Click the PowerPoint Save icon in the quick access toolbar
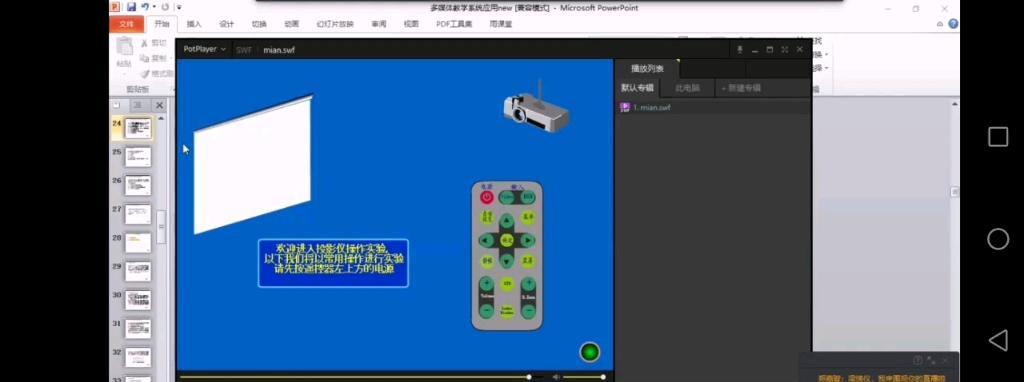The height and width of the screenshot is (382, 1024). pos(132,7)
